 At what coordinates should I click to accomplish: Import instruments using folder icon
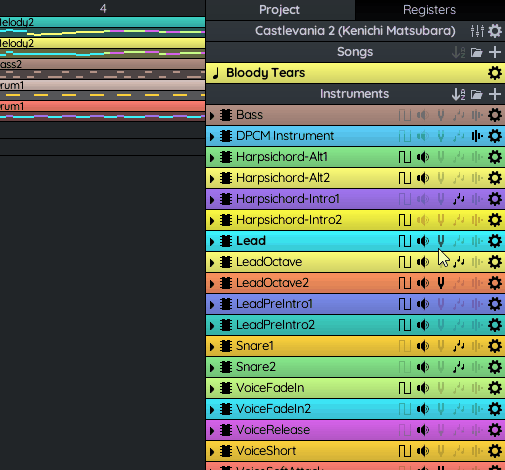(x=477, y=94)
